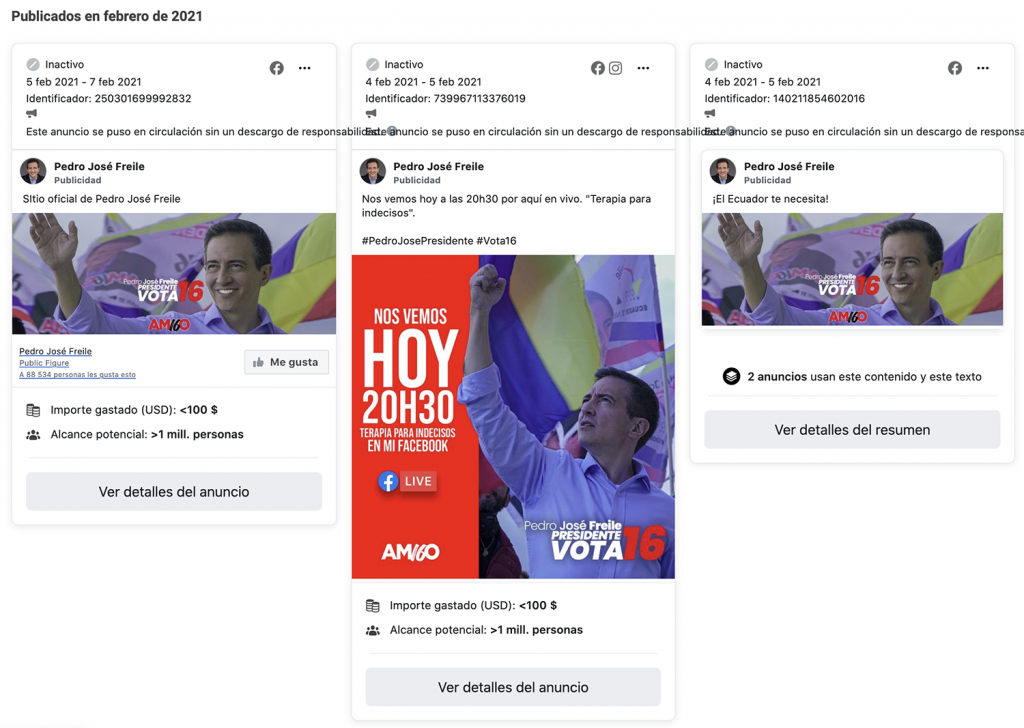The image size is (1024, 728).
Task: Click the red HOY 20H30 live ad image
Action: [x=513, y=417]
